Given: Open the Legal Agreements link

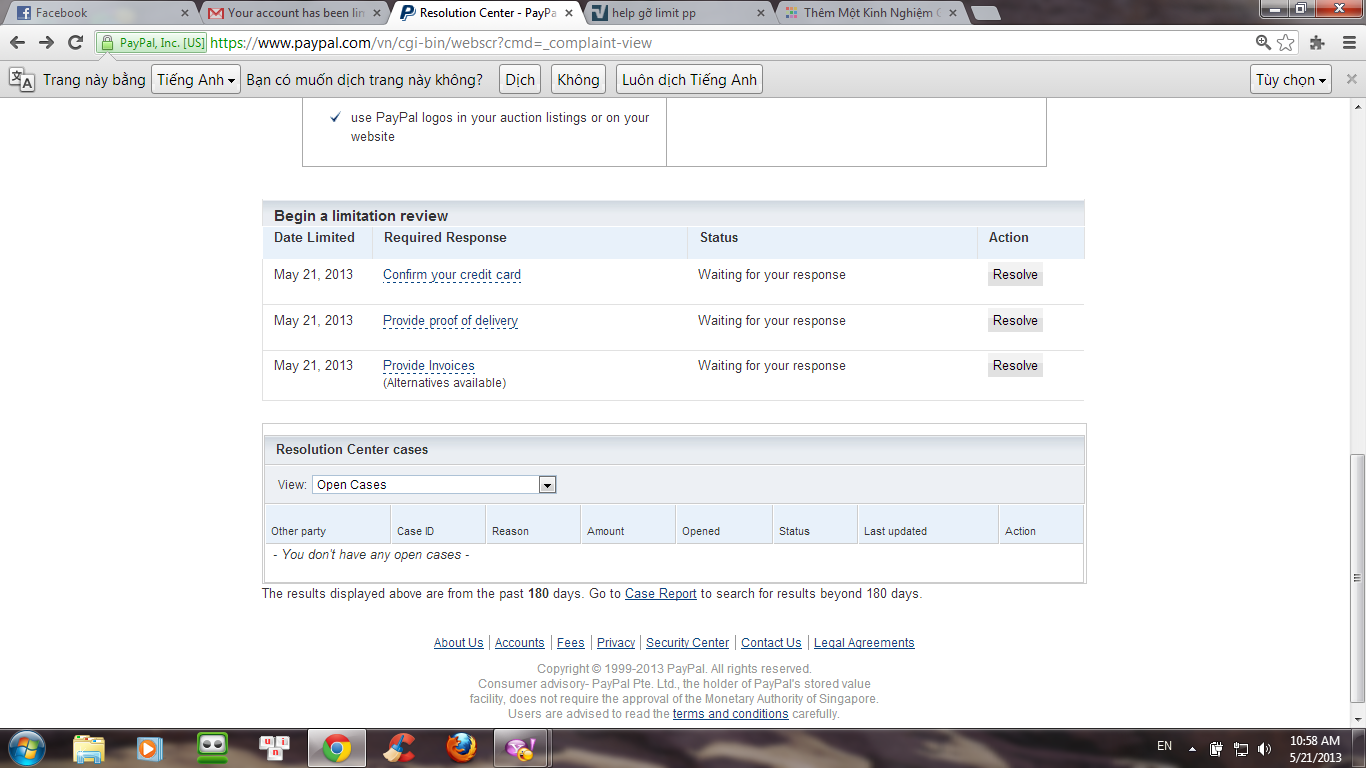Looking at the screenshot, I should tap(864, 643).
